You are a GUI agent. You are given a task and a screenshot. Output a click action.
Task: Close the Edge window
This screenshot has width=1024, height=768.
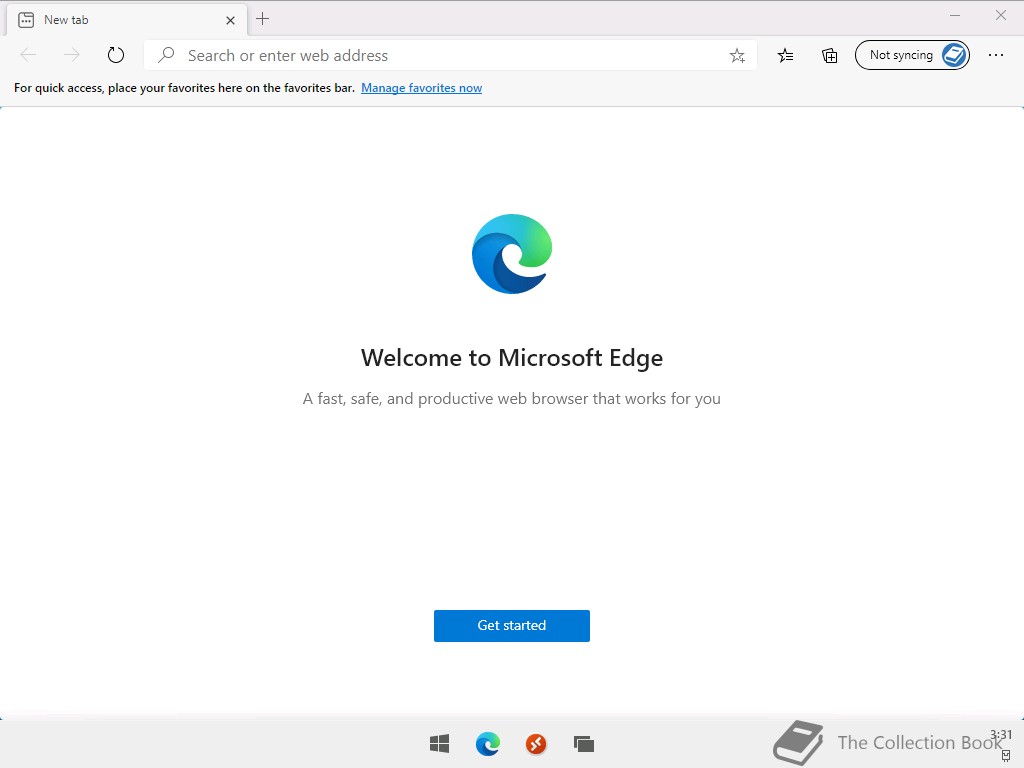(x=1000, y=15)
